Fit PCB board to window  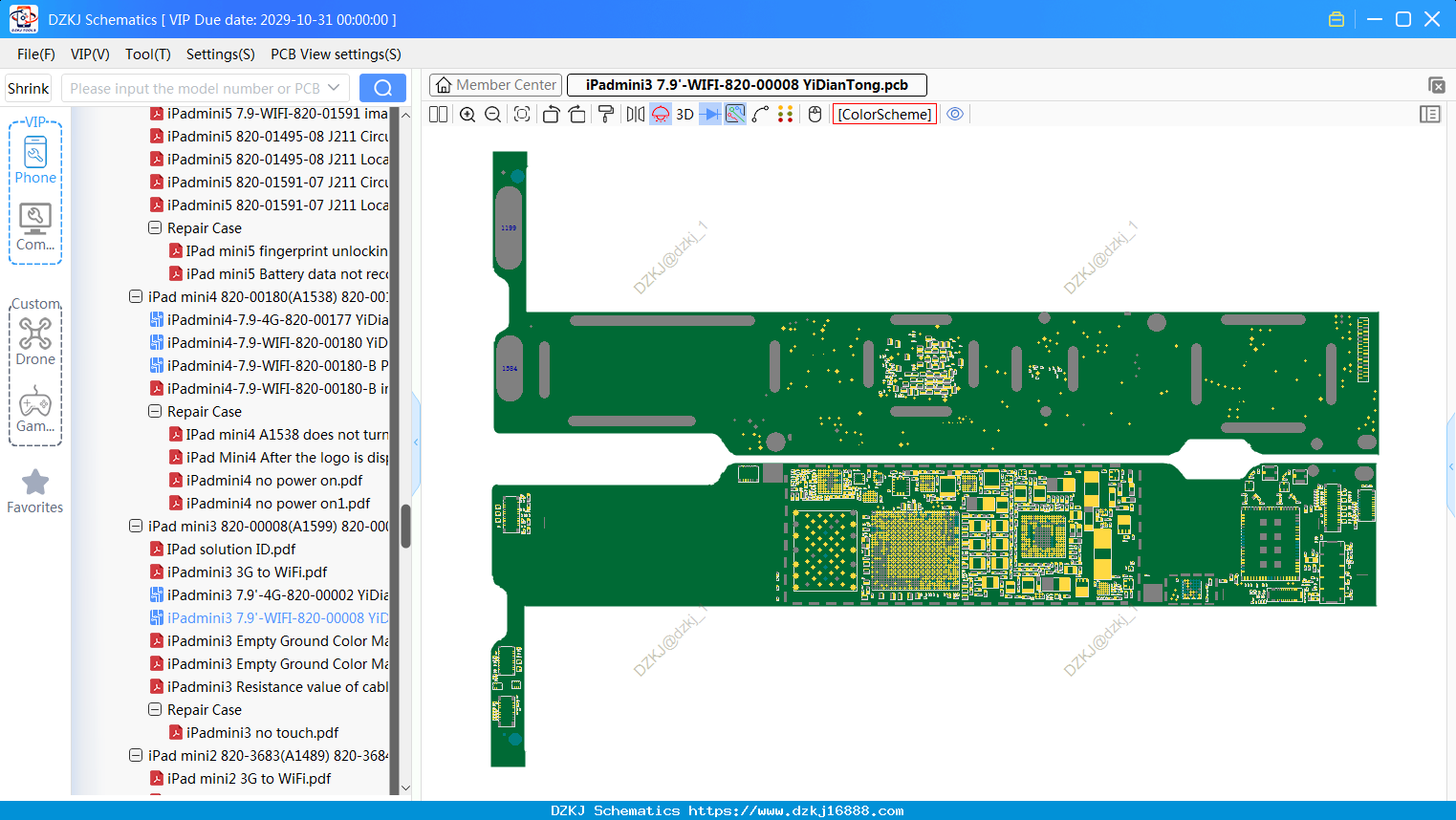pyautogui.click(x=522, y=115)
